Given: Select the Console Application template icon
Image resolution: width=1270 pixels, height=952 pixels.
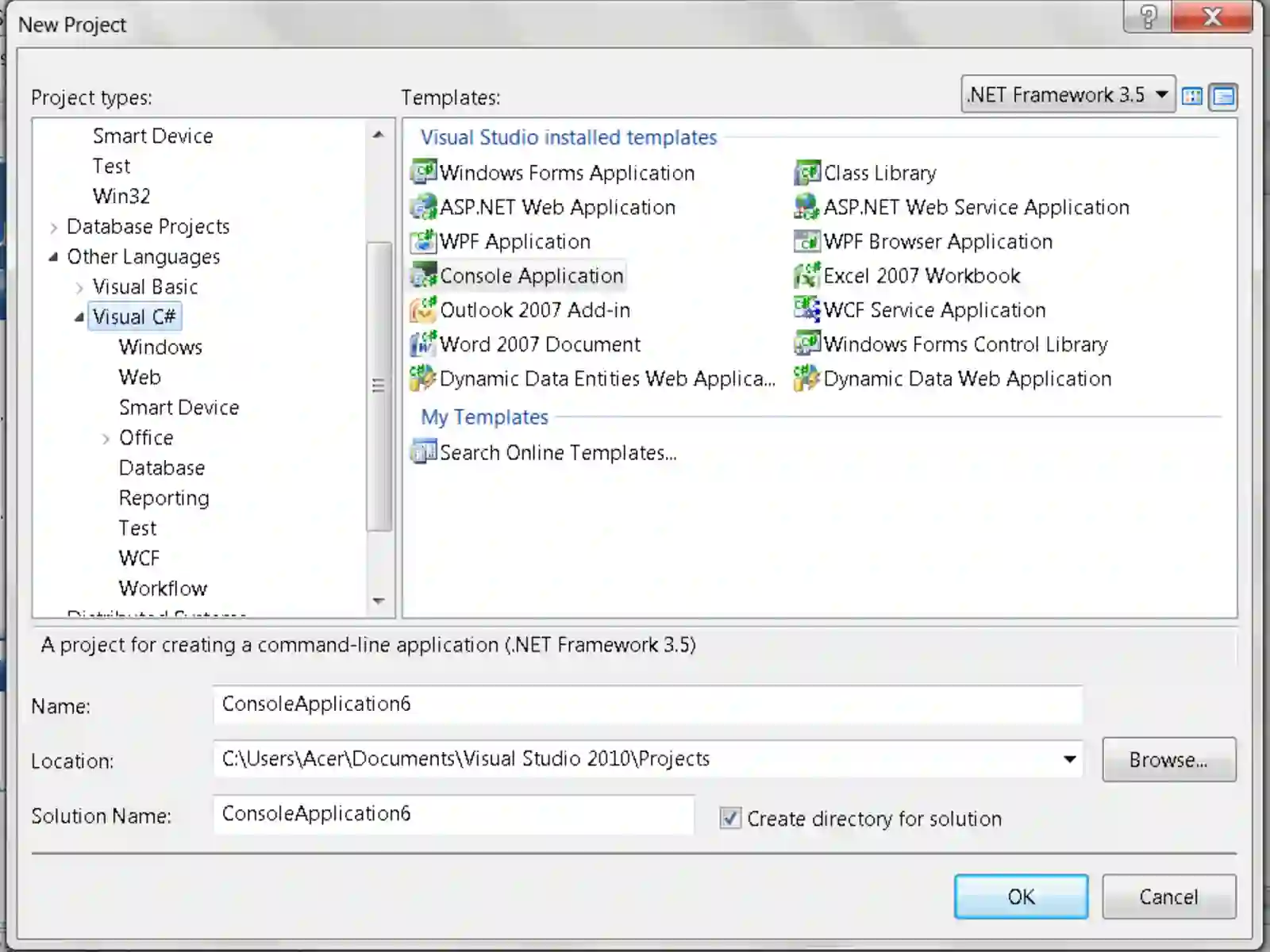Looking at the screenshot, I should pos(424,275).
